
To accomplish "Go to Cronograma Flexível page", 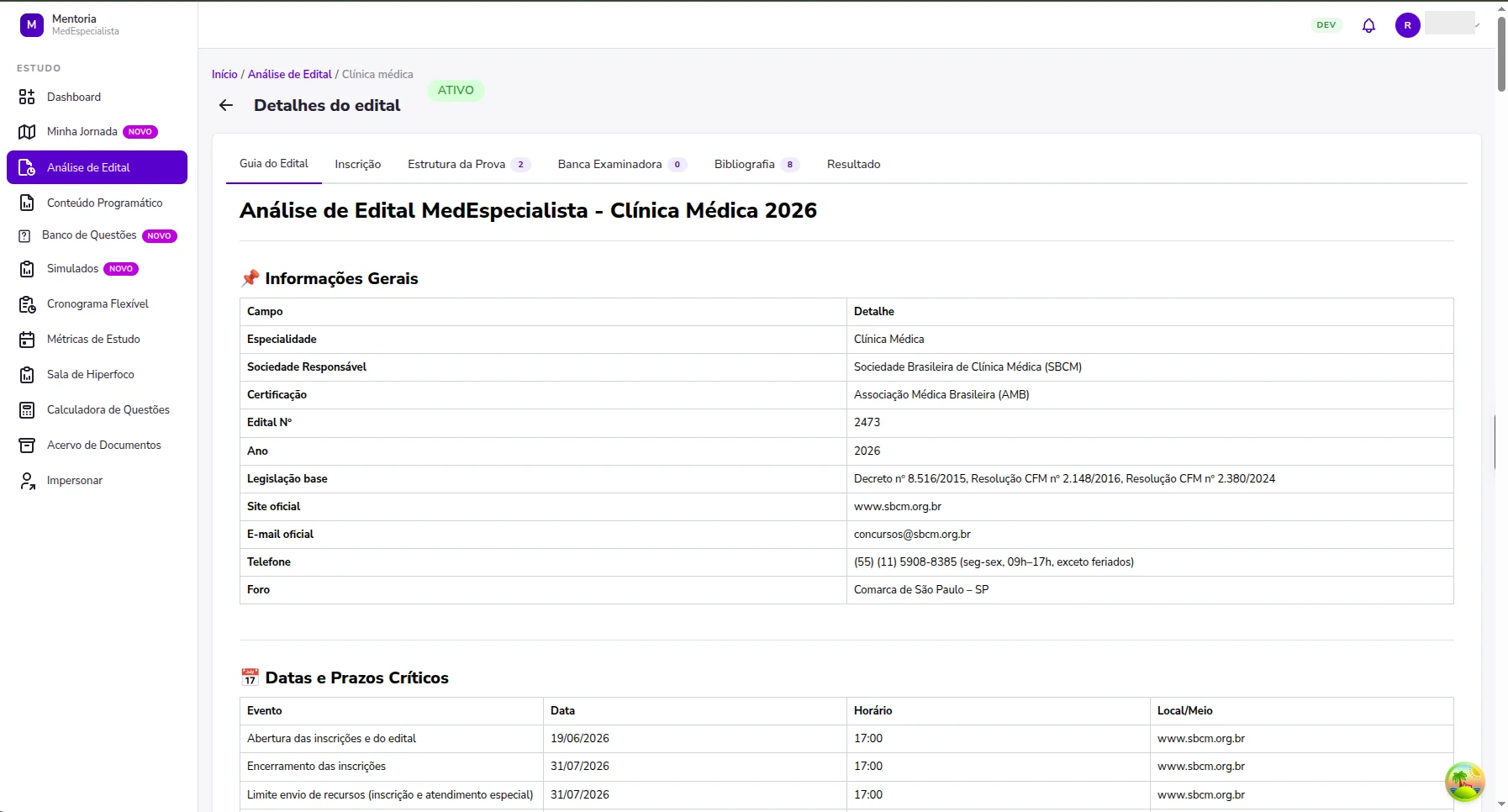I will [97, 304].
